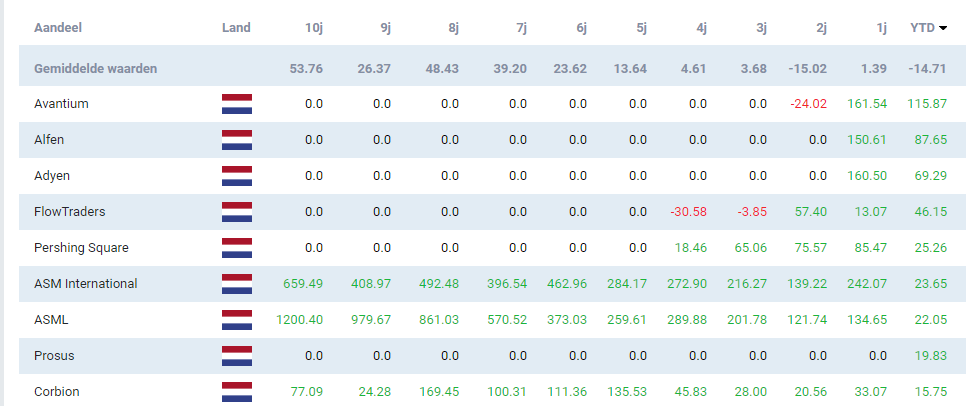Click the flag icon beside Adyen
This screenshot has width=966, height=406.
pos(237,176)
